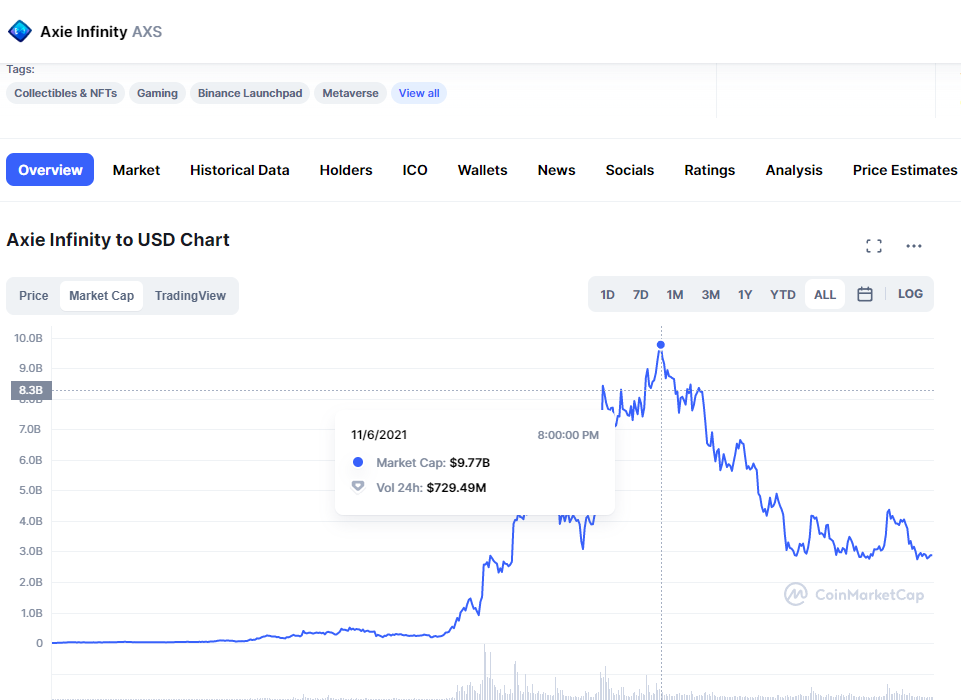Set chart range to 1D
This screenshot has width=961, height=700.
tap(607, 295)
